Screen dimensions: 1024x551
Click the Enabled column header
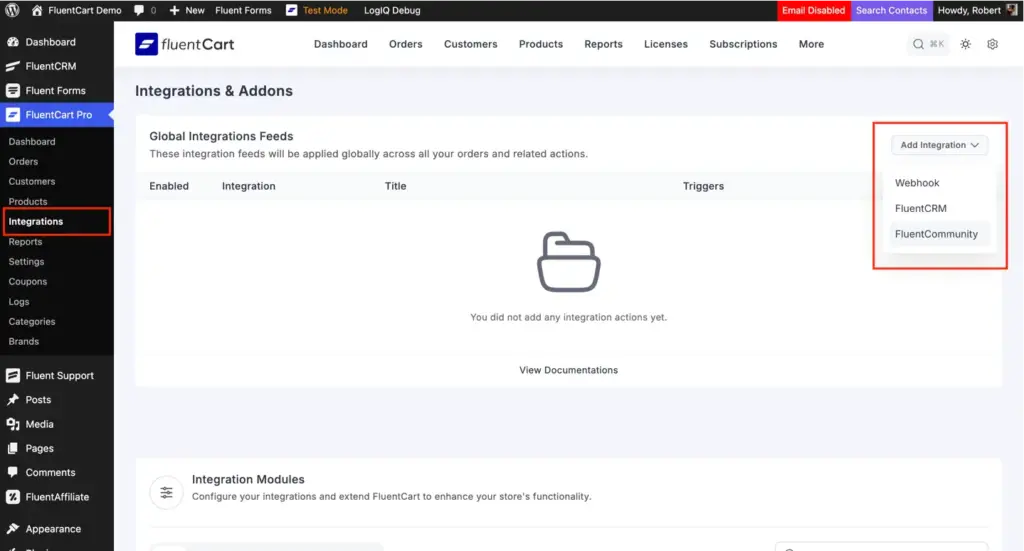[168, 186]
